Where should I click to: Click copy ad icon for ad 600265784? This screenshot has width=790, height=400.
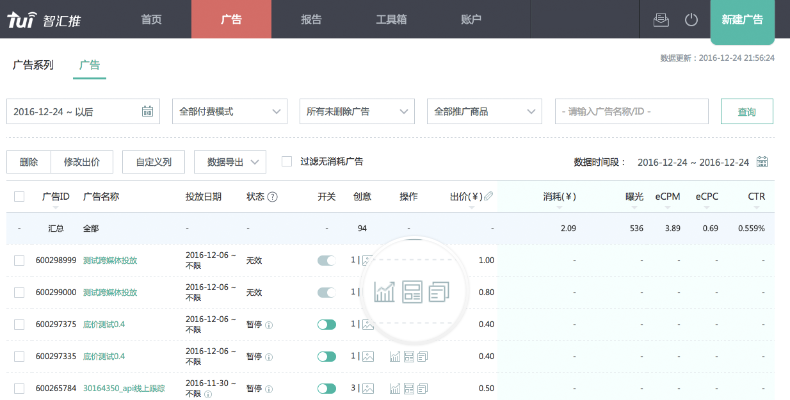(x=423, y=388)
